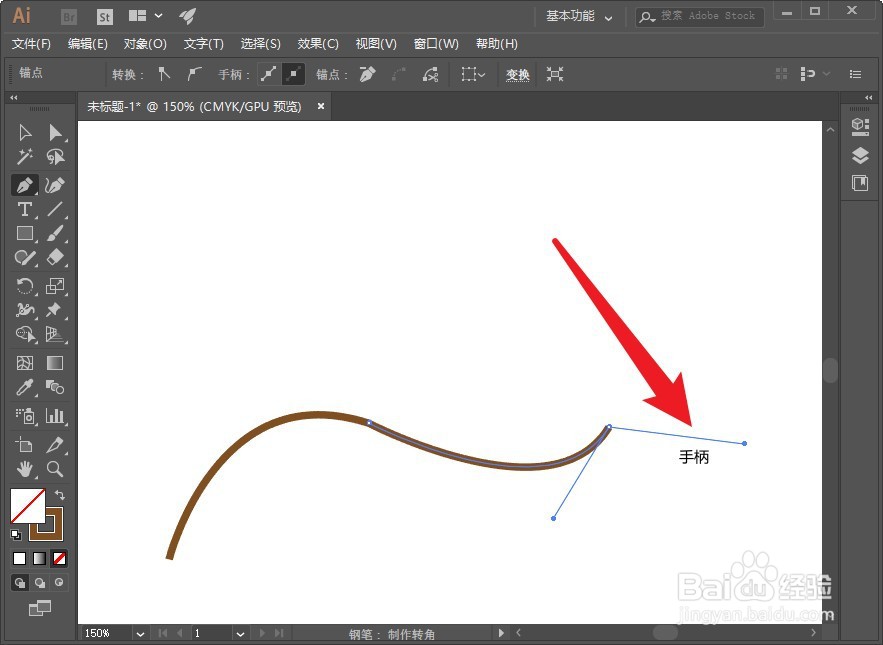This screenshot has width=883, height=645.
Task: Open the 帮助(H) menu
Action: pyautogui.click(x=497, y=43)
